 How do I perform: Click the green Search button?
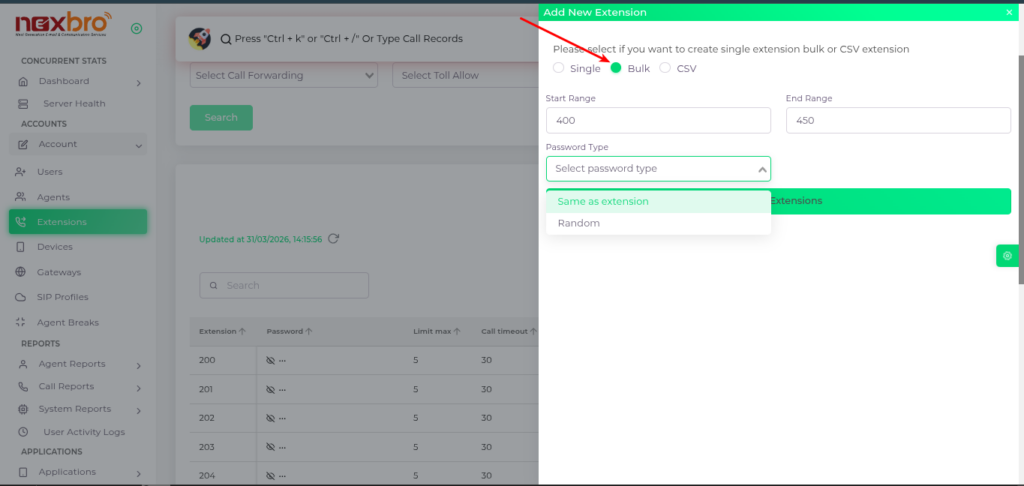tap(221, 117)
